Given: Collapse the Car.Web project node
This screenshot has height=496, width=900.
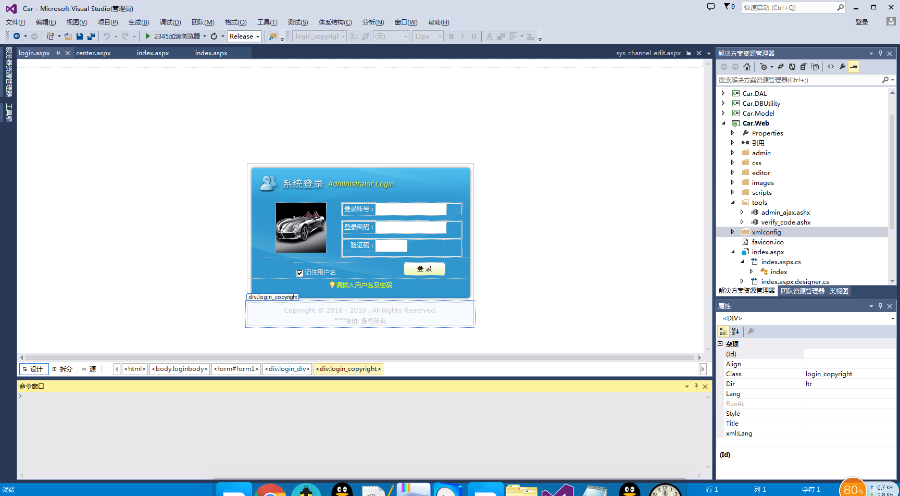Looking at the screenshot, I should coord(723,123).
